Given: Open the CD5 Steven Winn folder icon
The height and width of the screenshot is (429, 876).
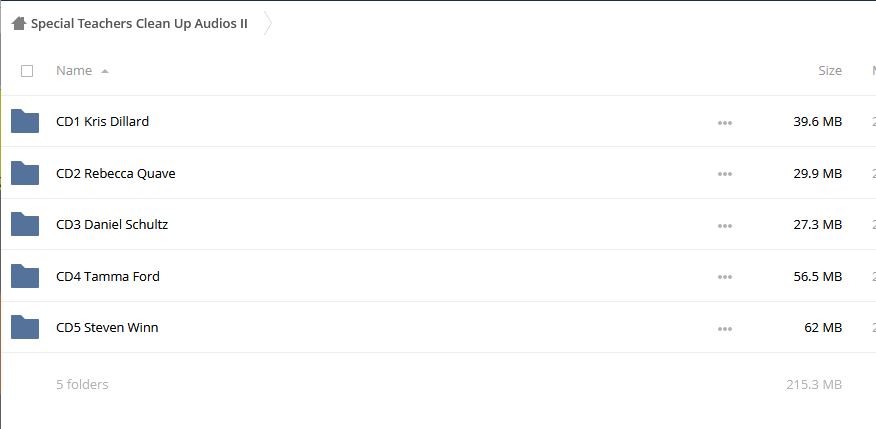Looking at the screenshot, I should point(25,327).
